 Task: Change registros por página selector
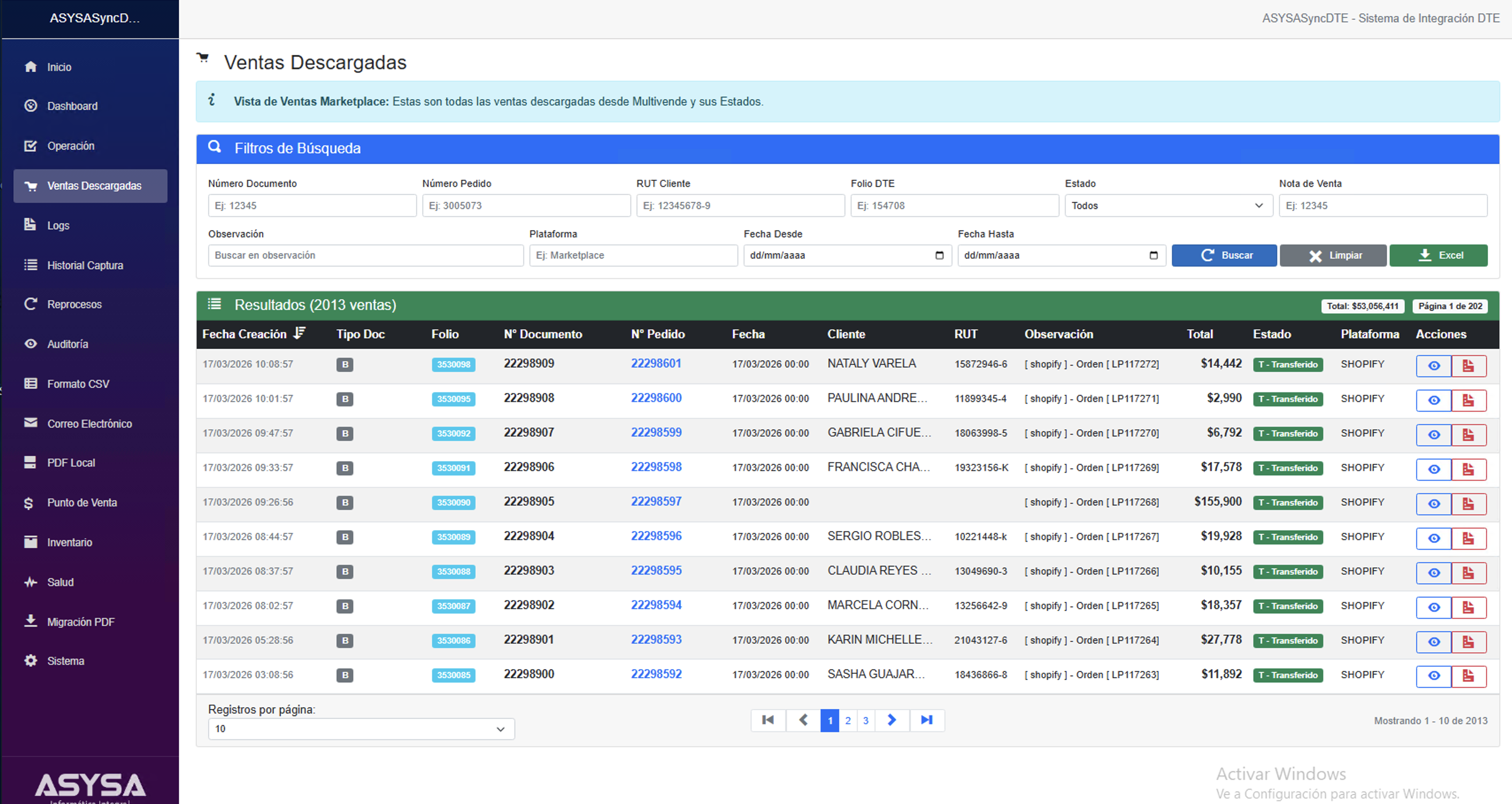coord(360,728)
